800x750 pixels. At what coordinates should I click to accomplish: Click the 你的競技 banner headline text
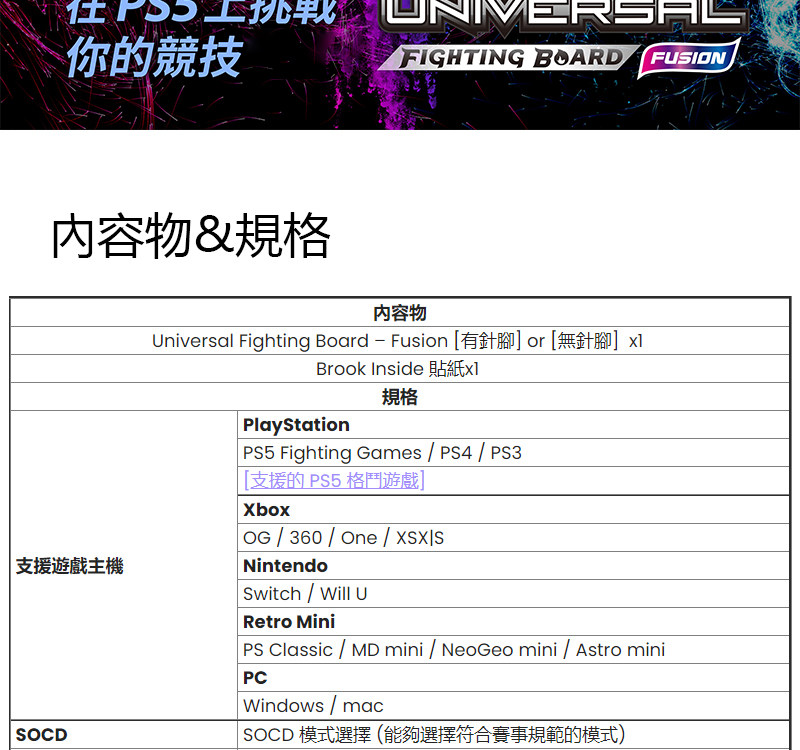[x=155, y=57]
